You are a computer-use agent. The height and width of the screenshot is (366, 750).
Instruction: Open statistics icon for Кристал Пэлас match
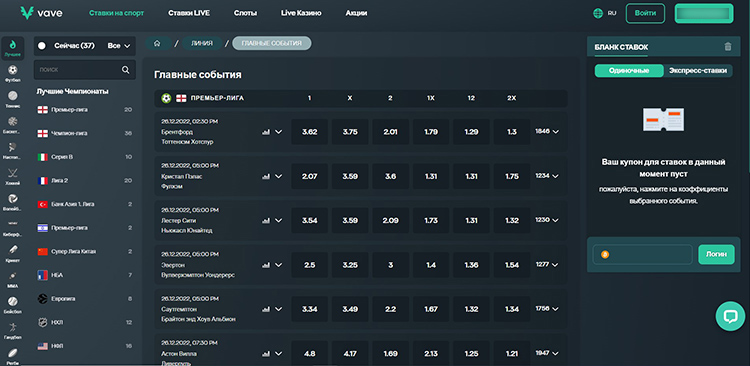click(266, 176)
